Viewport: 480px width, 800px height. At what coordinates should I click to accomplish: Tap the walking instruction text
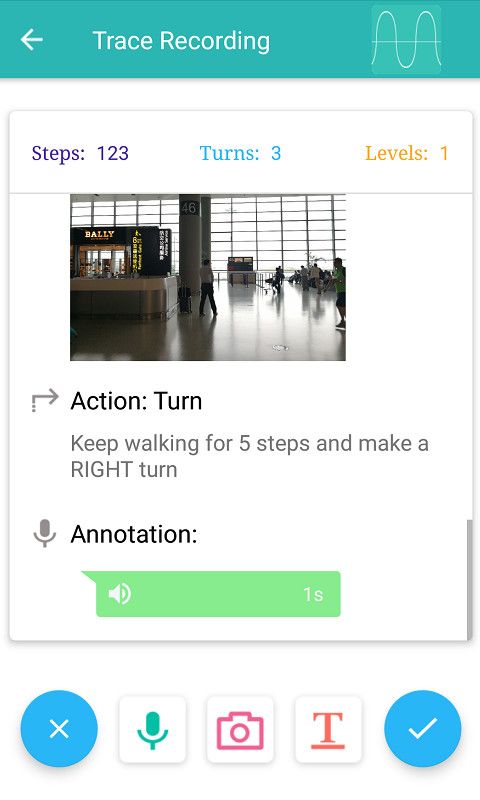[249, 456]
